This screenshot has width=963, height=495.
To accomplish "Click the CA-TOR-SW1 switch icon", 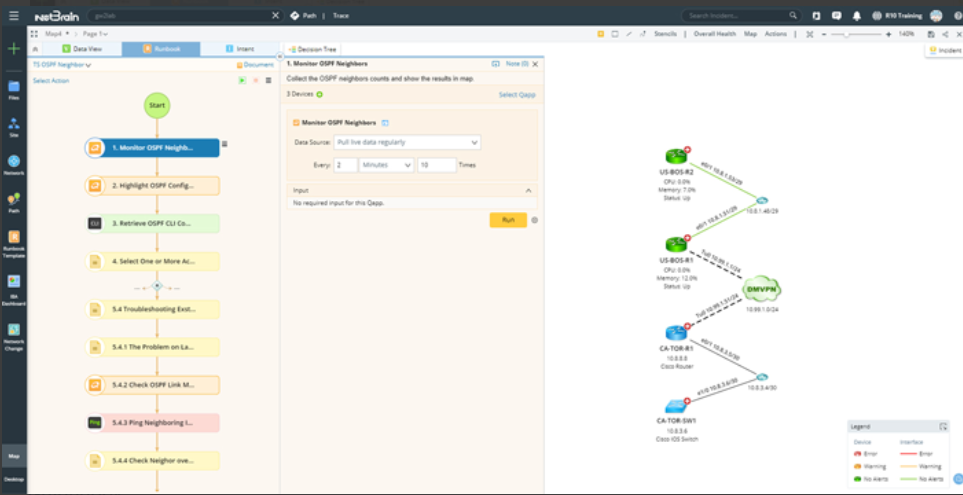I will pos(676,406).
